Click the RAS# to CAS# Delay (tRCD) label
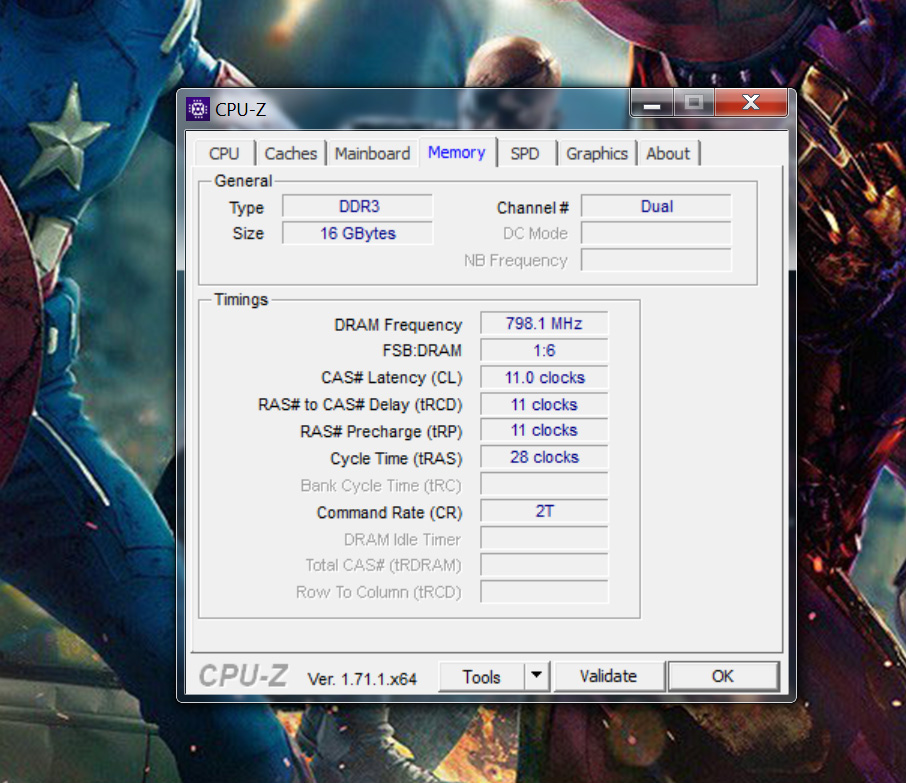The width and height of the screenshot is (906, 783). 360,405
